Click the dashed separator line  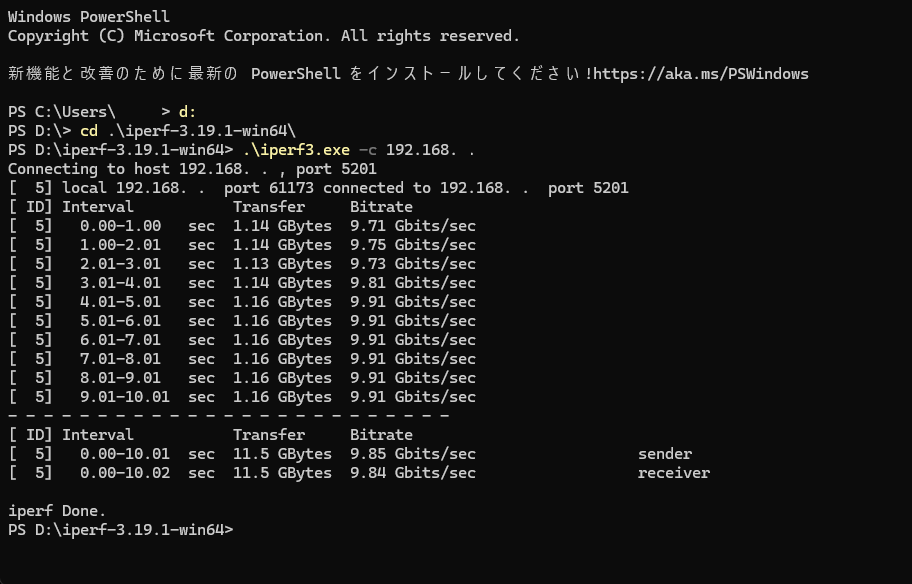click(229, 416)
